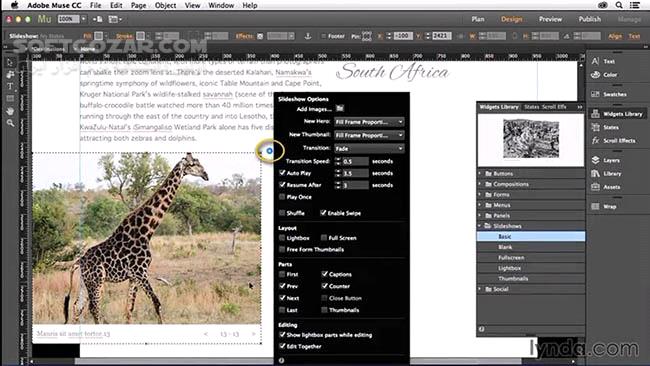Open the Swatches panel icon

pyautogui.click(x=595, y=94)
